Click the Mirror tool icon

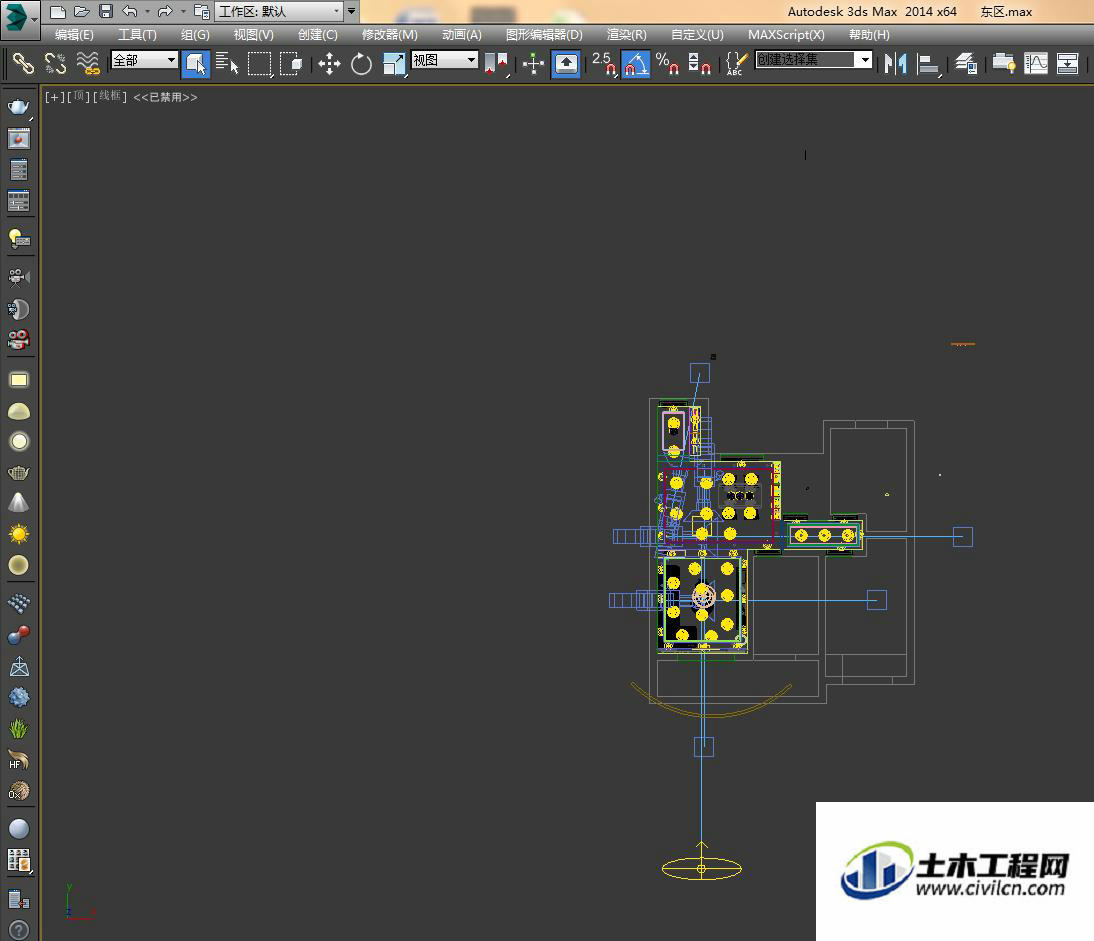pos(895,63)
